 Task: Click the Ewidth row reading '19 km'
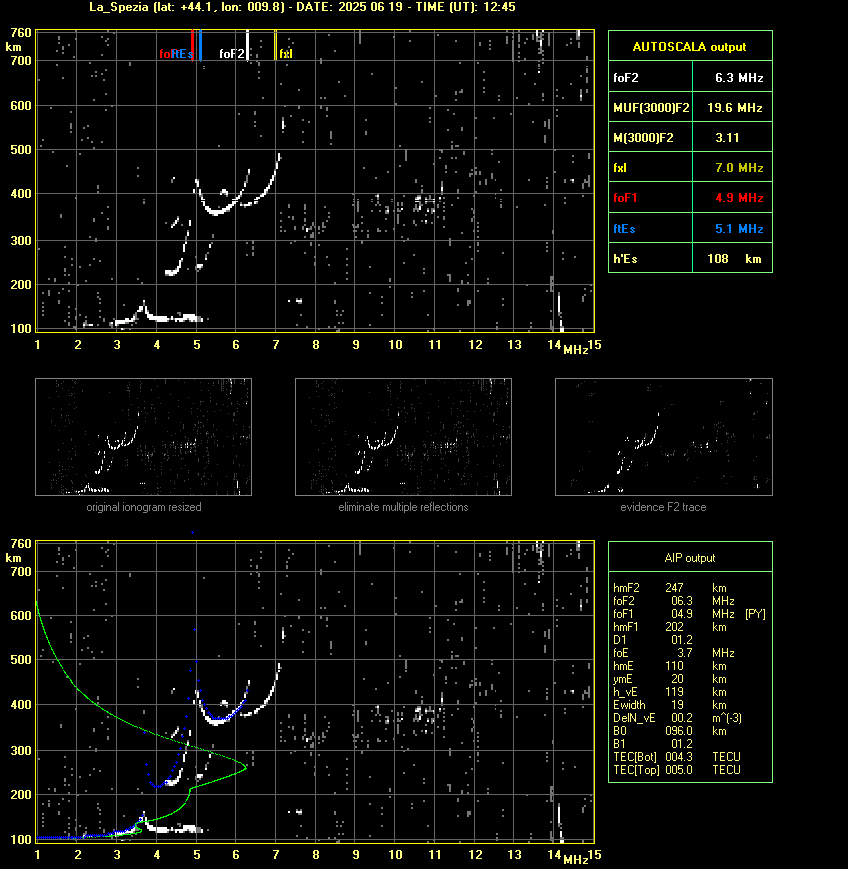tap(670, 705)
